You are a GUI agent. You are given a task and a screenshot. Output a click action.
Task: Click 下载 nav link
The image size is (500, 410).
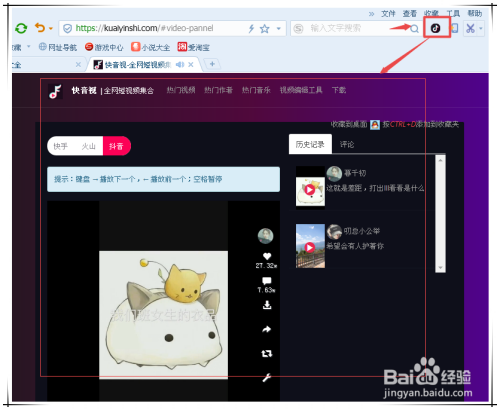click(339, 90)
